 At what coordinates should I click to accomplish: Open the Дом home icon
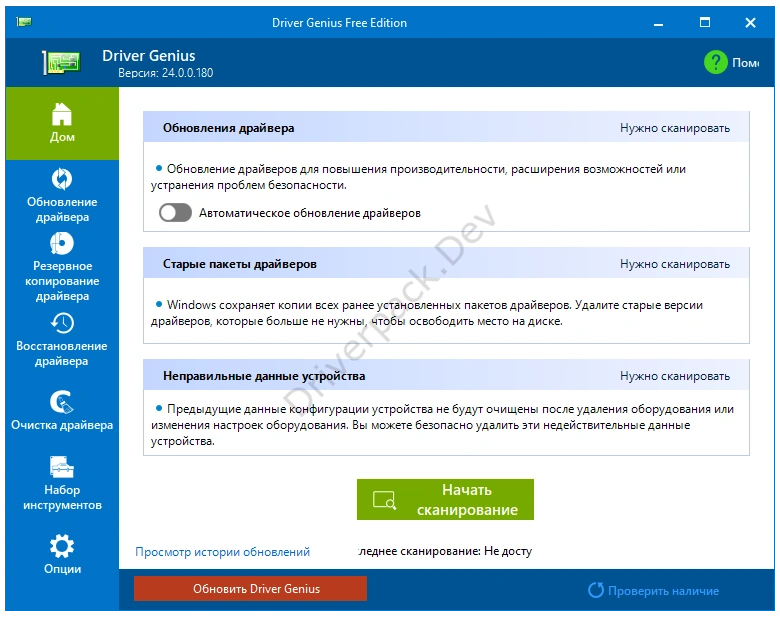[62, 114]
